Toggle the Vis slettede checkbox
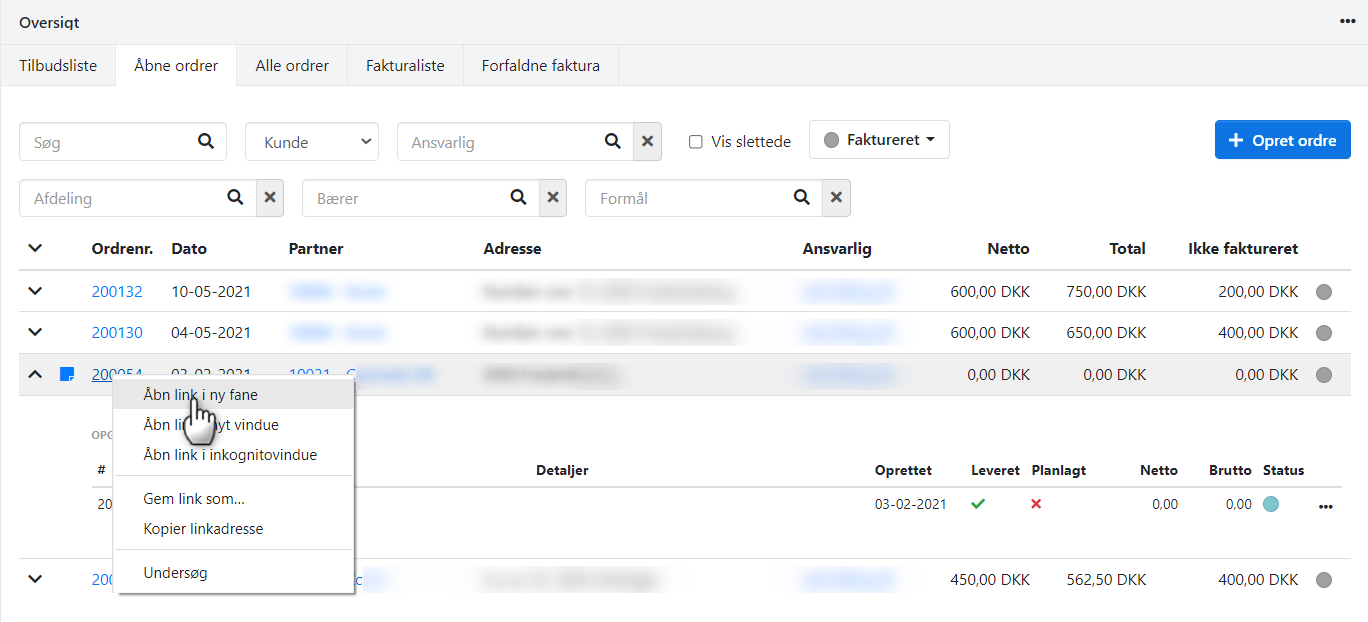The height and width of the screenshot is (622, 1368). pos(696,142)
